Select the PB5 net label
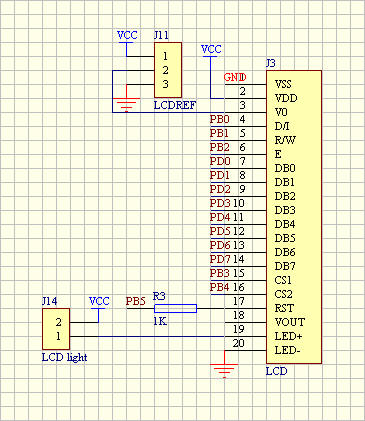Screen dimensions: 365x421 click(136, 302)
